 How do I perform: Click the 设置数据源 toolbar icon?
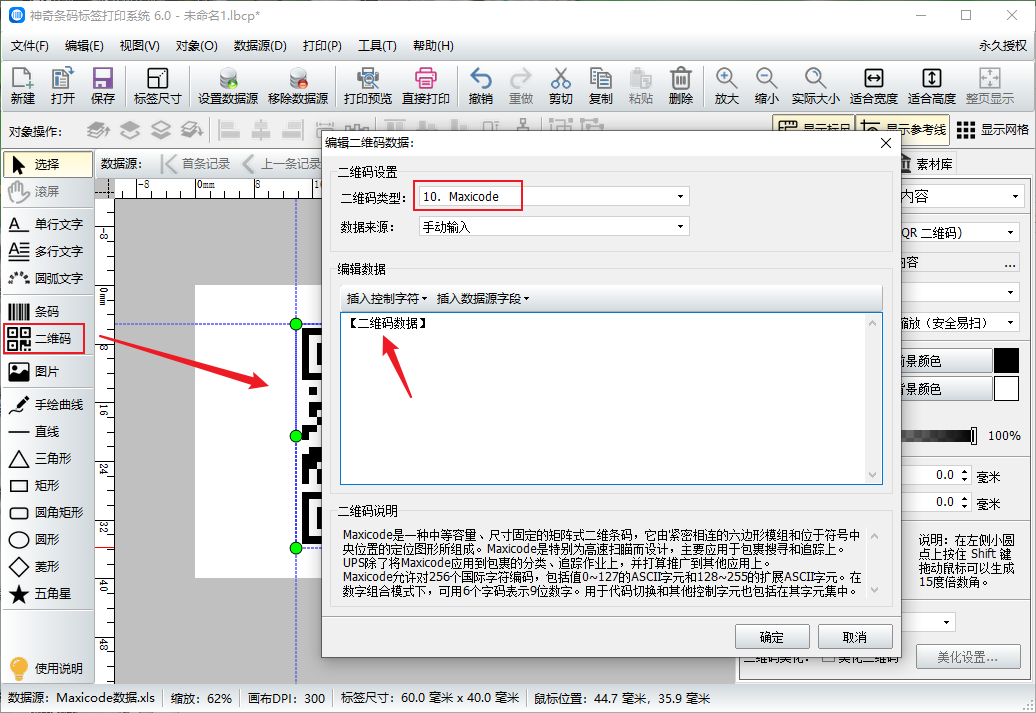click(x=228, y=86)
